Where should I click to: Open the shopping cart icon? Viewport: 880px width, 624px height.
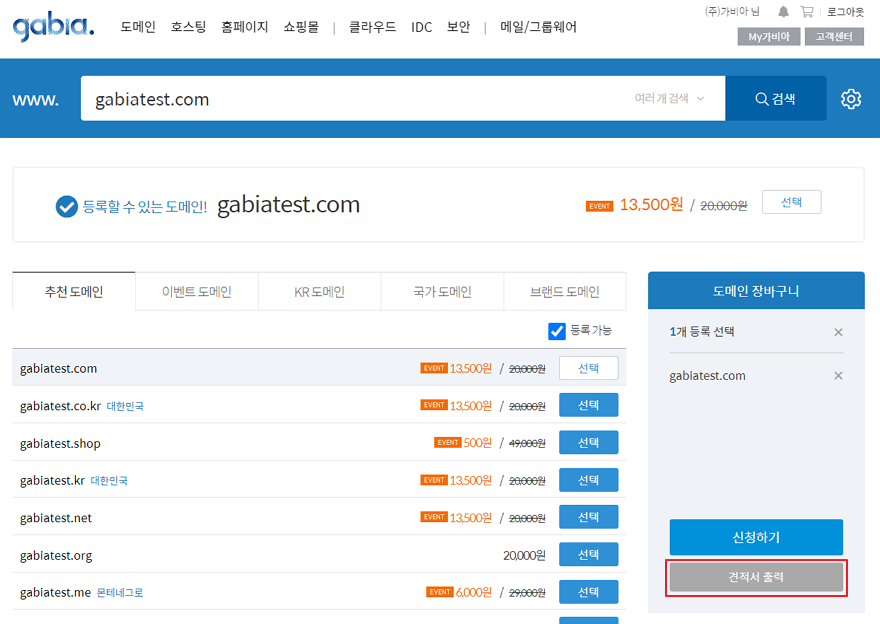[806, 12]
